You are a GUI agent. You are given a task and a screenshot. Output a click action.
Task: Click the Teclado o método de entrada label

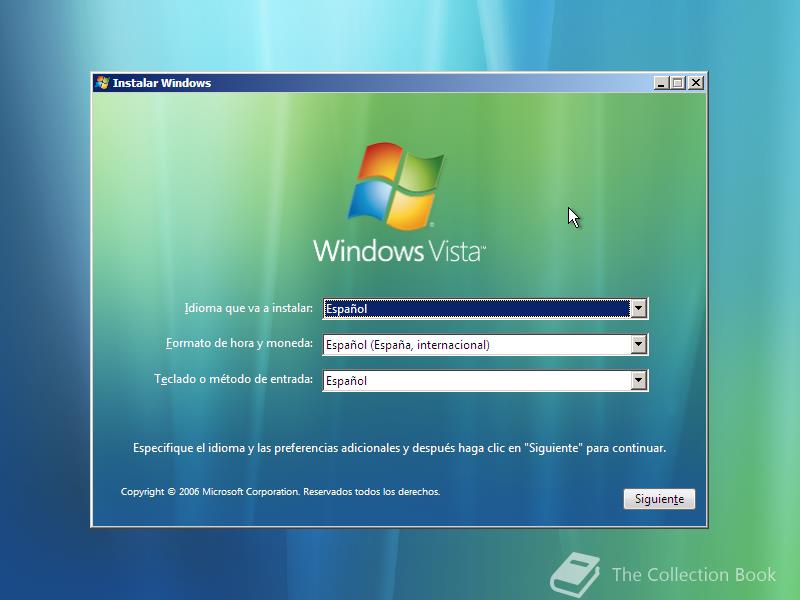click(x=234, y=379)
